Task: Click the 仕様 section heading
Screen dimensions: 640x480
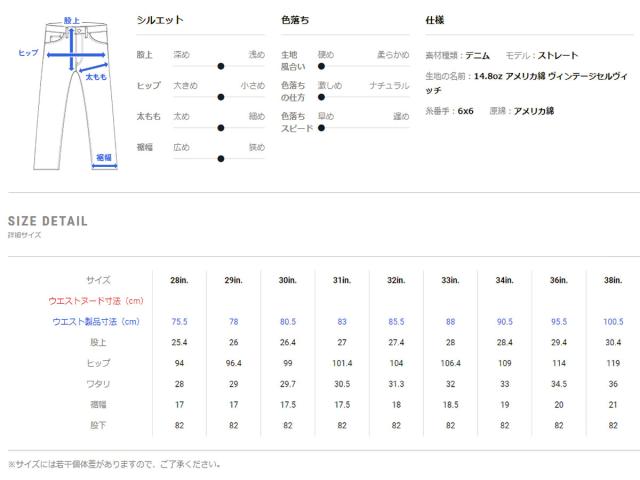Action: point(435,20)
